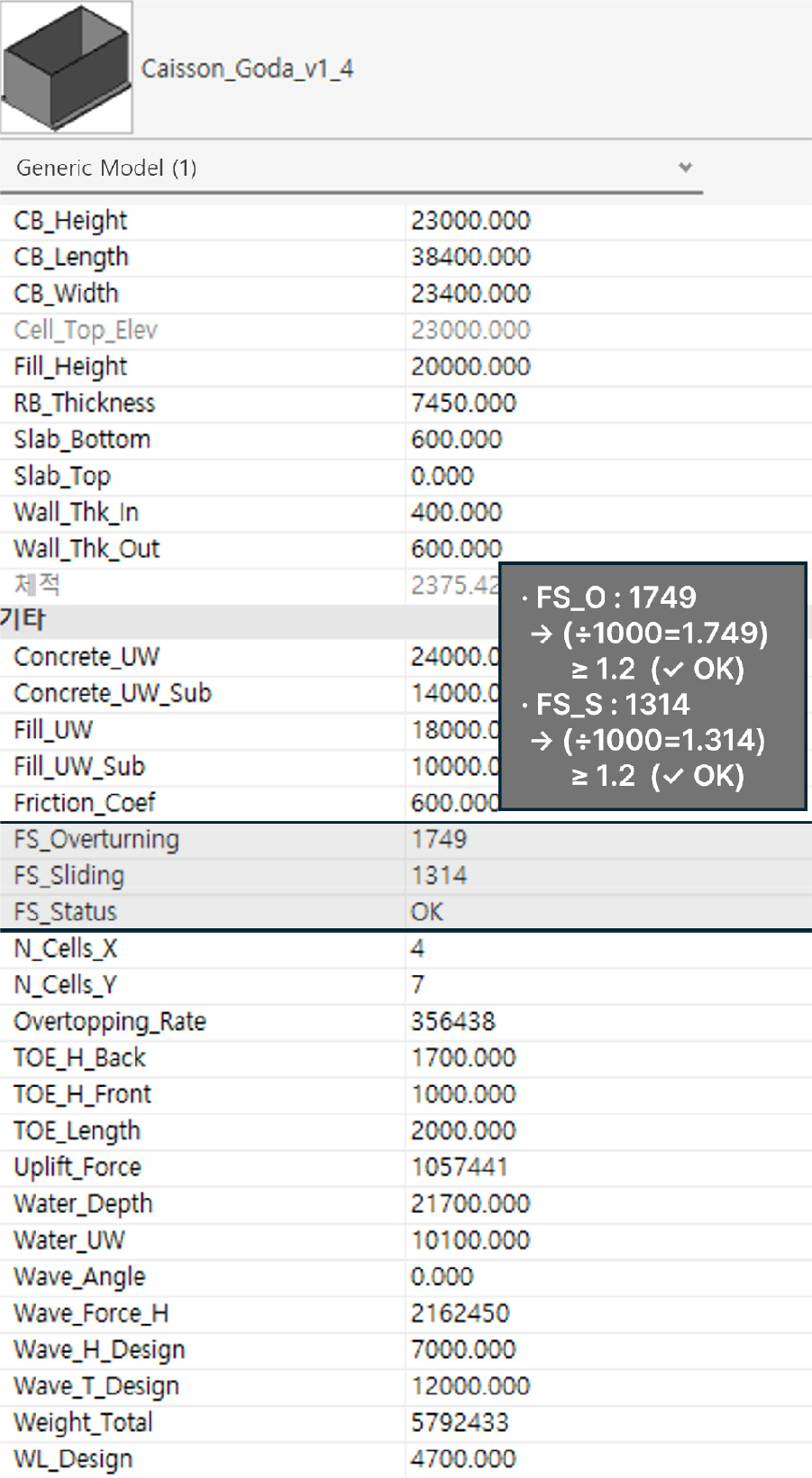This screenshot has height=1478, width=812.
Task: Click the Caisson_Goda_v1_4 family name
Action: (x=248, y=68)
